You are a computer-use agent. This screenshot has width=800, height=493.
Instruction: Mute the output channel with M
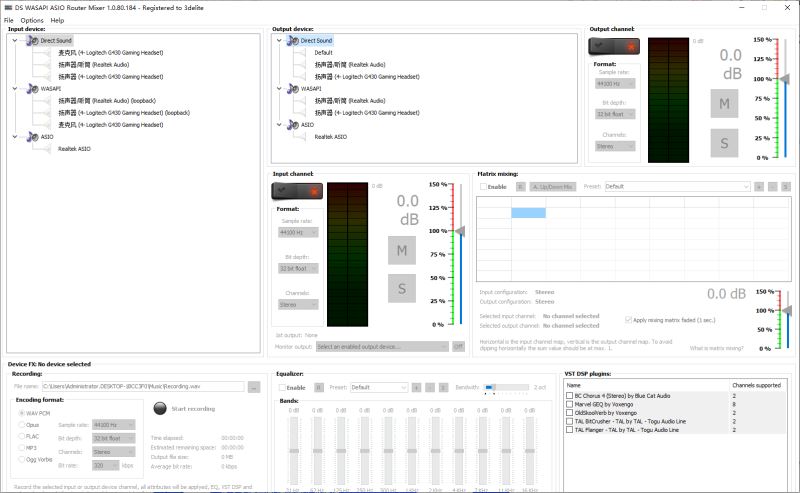(x=724, y=104)
